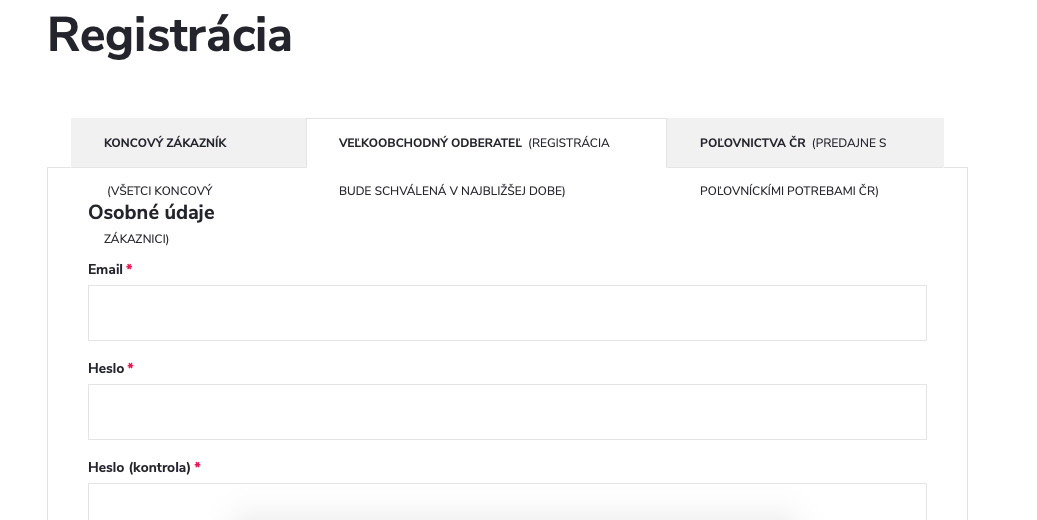The width and height of the screenshot is (1037, 520).
Task: Click into the Heslo password field
Action: click(507, 412)
